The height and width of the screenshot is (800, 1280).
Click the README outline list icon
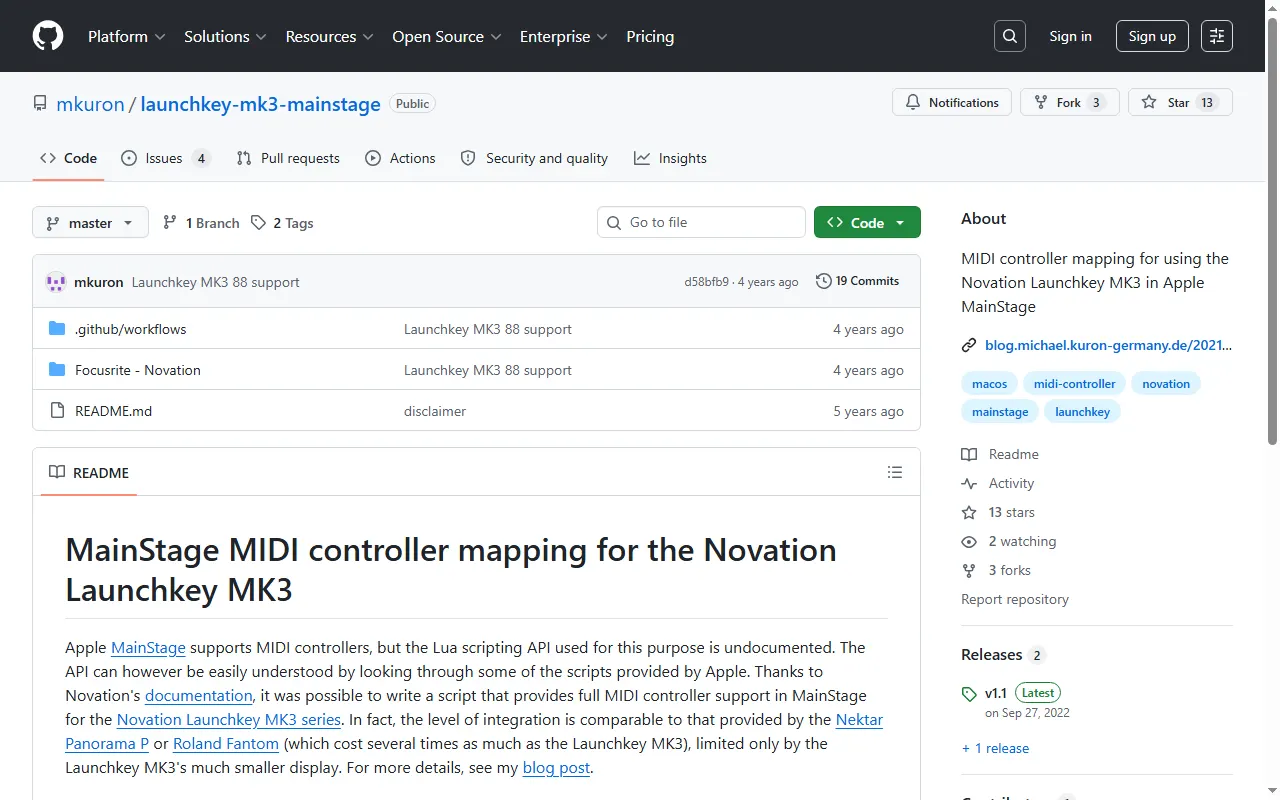pos(895,472)
